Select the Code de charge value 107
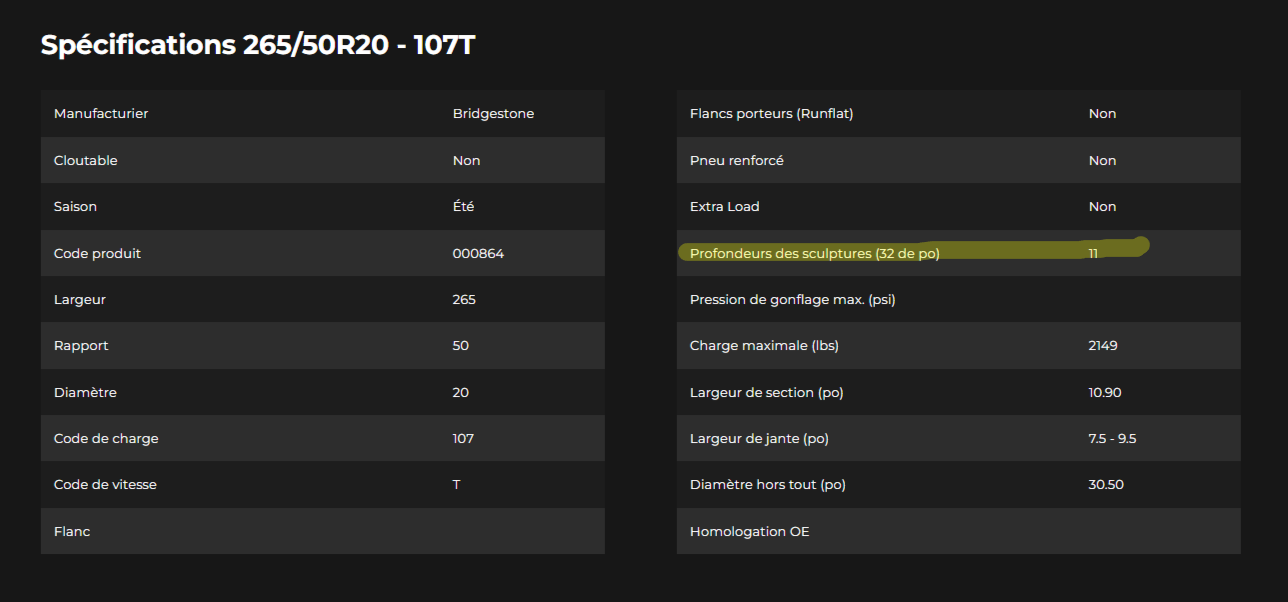1288x602 pixels. pyautogui.click(x=463, y=439)
